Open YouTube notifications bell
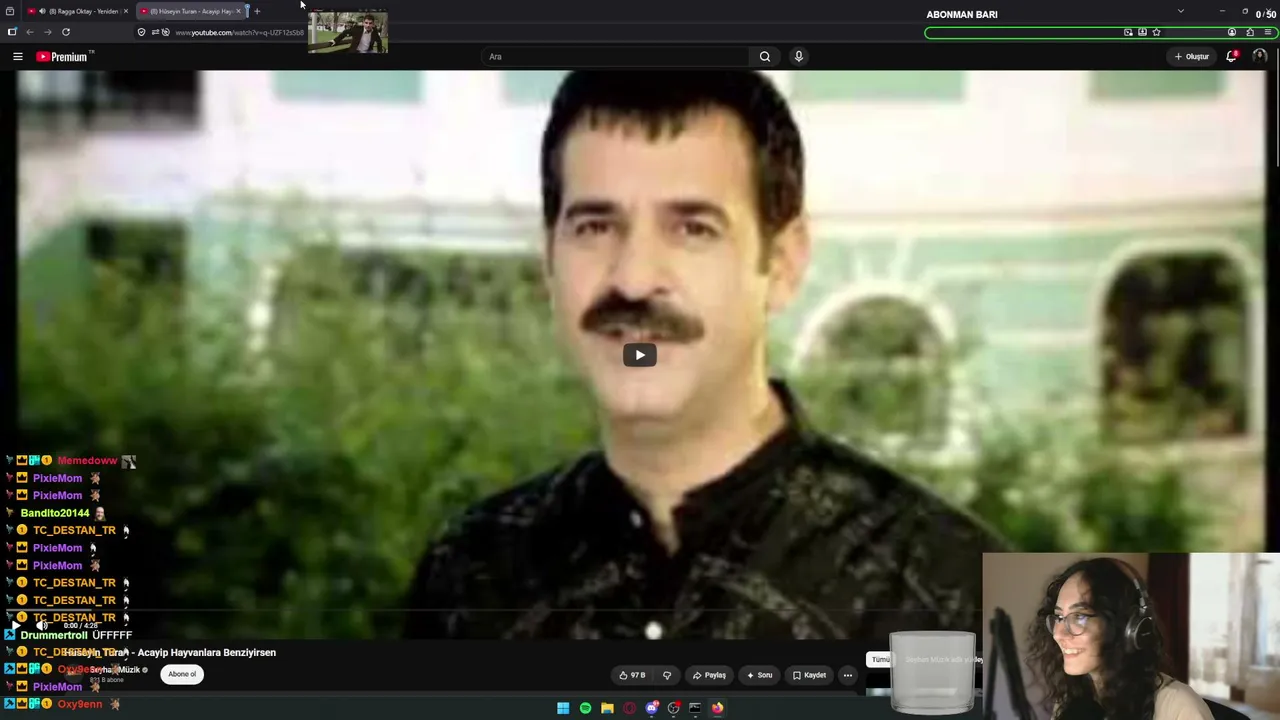Screen dimensions: 1280x720 pyautogui.click(x=1232, y=56)
